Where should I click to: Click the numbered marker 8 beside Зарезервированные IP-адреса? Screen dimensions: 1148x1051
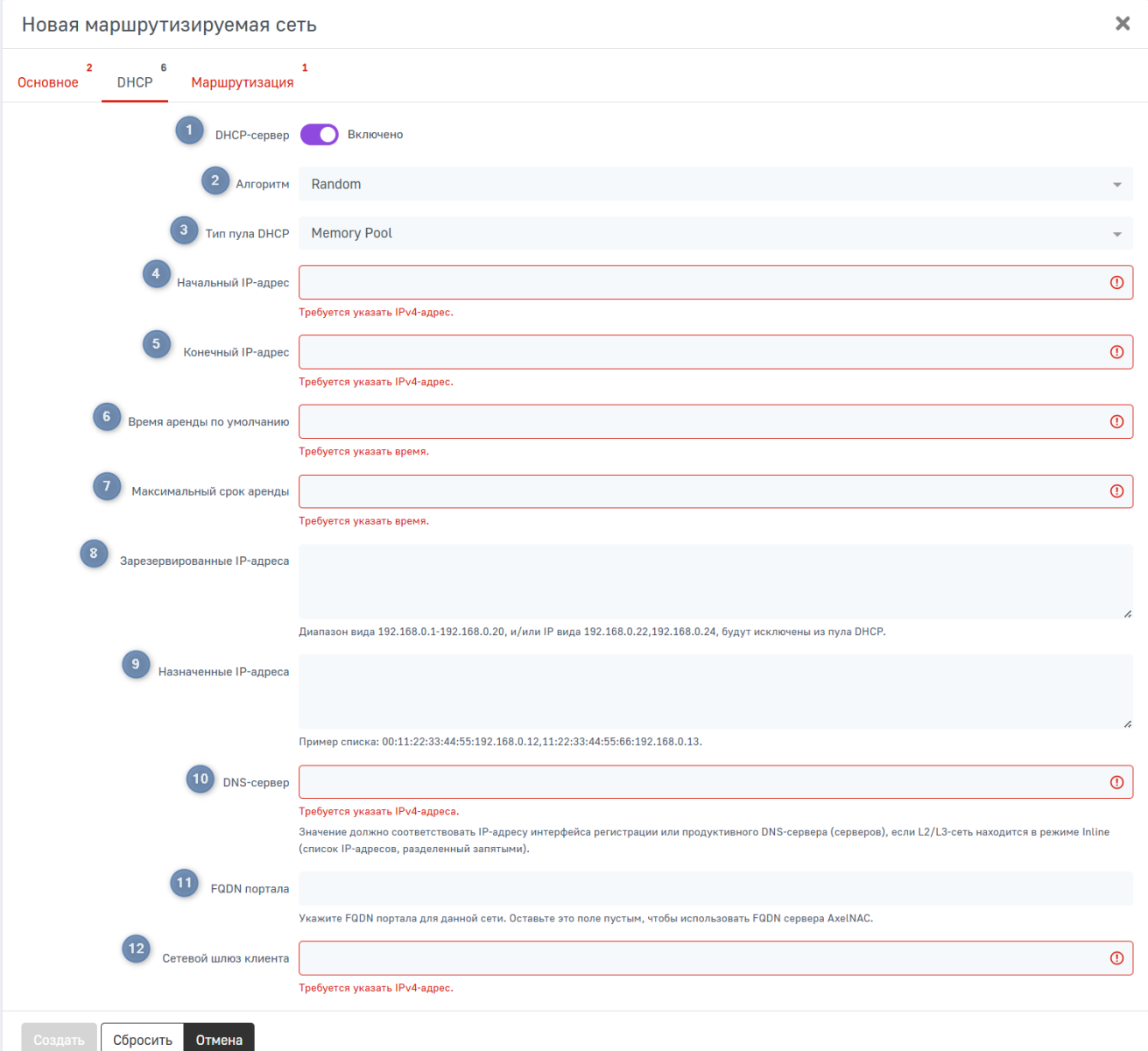tap(94, 554)
